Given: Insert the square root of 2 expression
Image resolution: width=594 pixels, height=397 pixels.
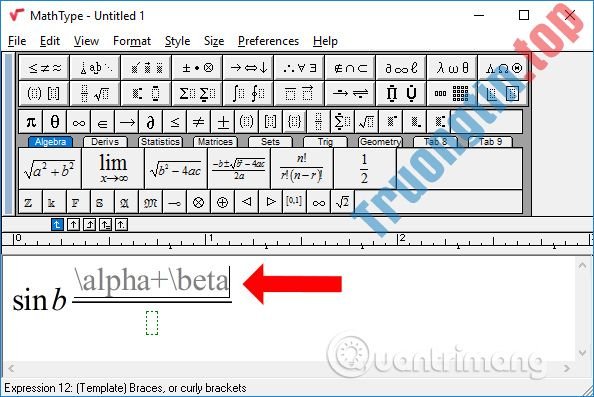Looking at the screenshot, I should [x=342, y=202].
